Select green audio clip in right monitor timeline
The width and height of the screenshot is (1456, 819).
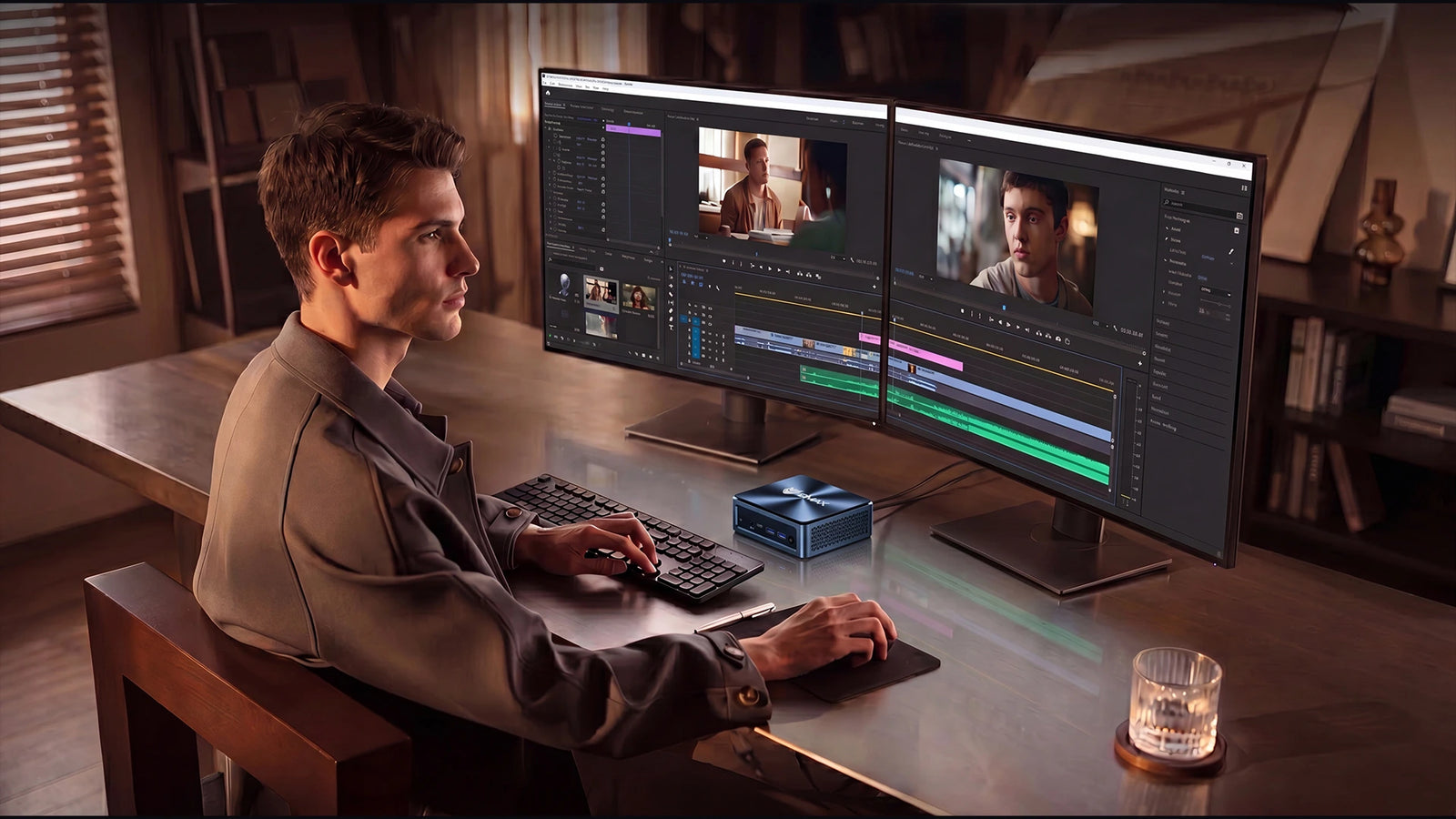point(999,432)
